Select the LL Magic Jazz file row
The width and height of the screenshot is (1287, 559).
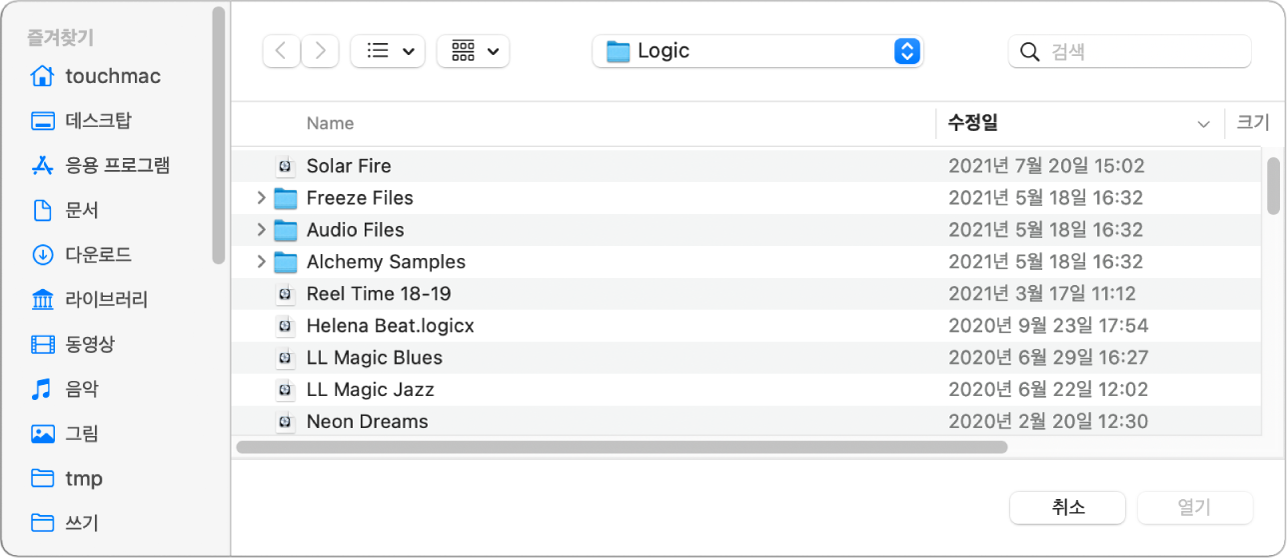tap(370, 390)
